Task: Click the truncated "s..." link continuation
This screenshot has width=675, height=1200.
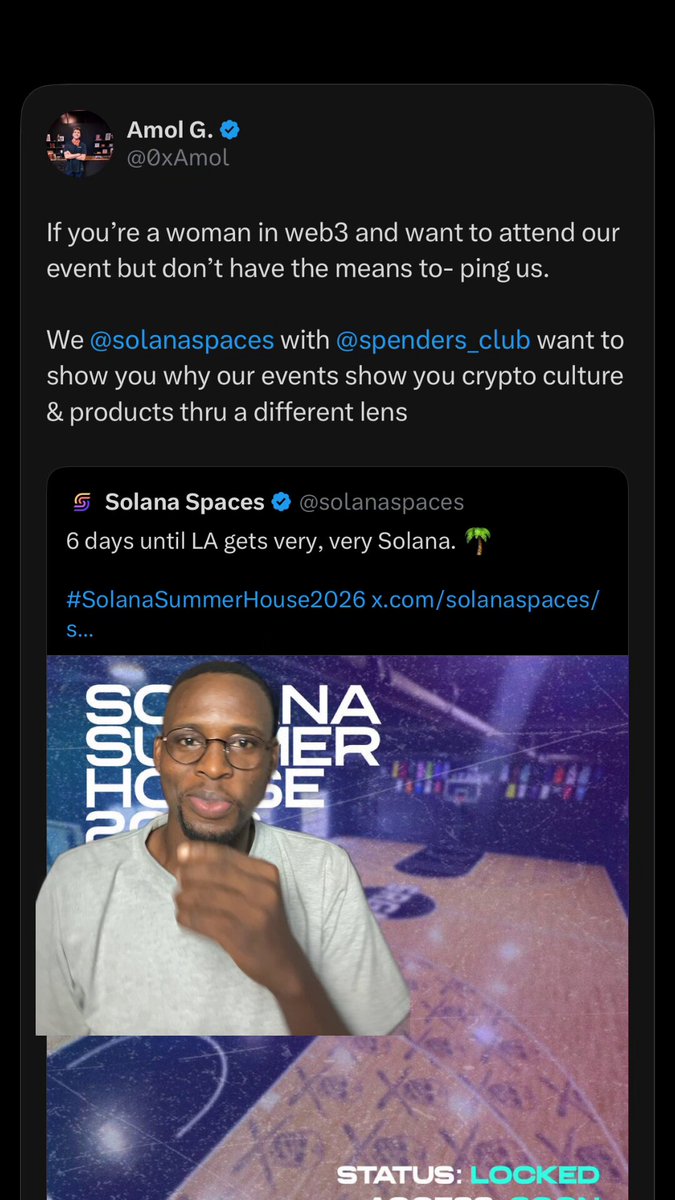Action: pos(80,632)
